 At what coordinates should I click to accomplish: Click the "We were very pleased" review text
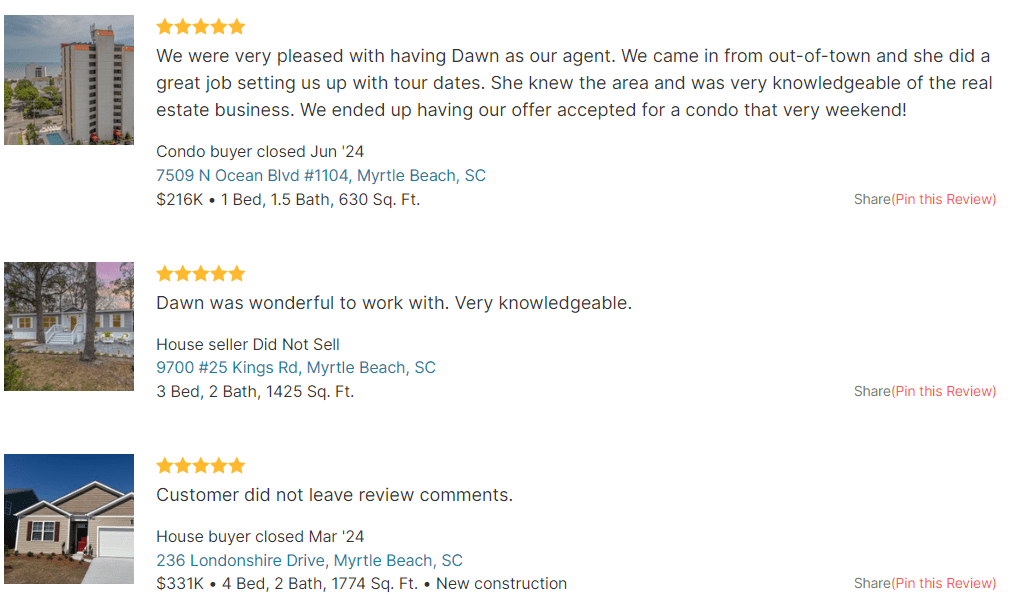click(x=572, y=83)
